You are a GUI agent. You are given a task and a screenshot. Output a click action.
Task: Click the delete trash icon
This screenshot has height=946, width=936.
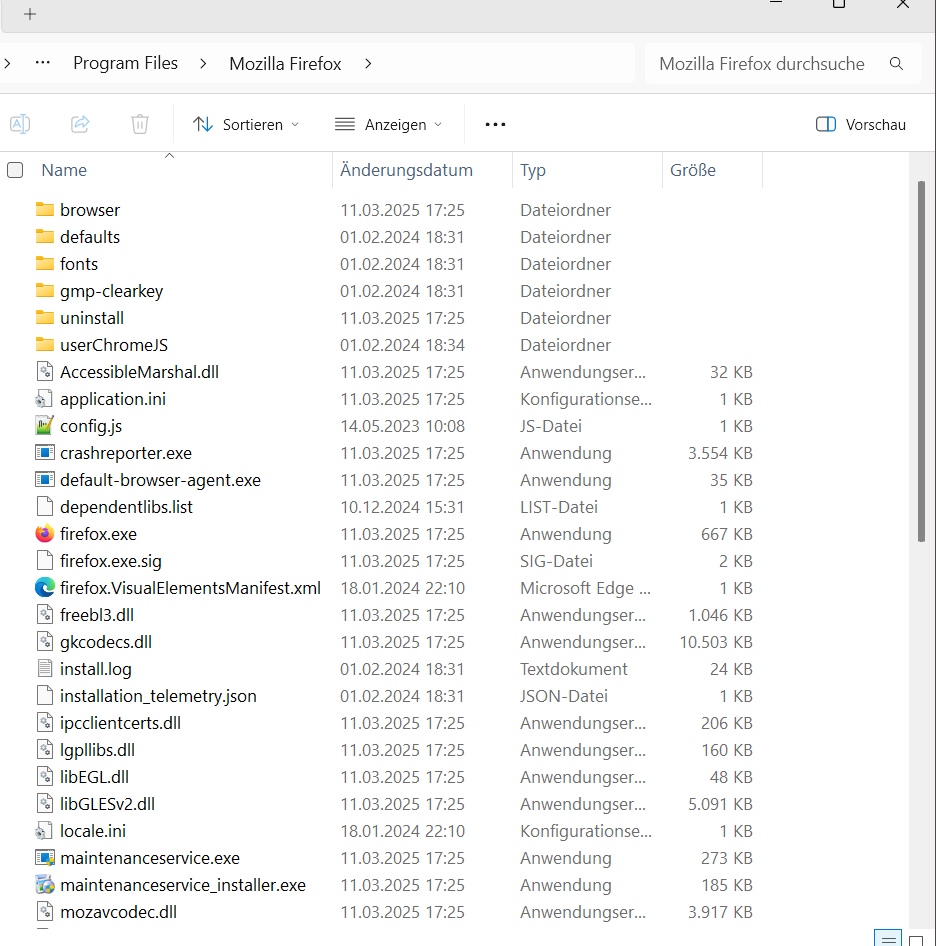(x=139, y=124)
